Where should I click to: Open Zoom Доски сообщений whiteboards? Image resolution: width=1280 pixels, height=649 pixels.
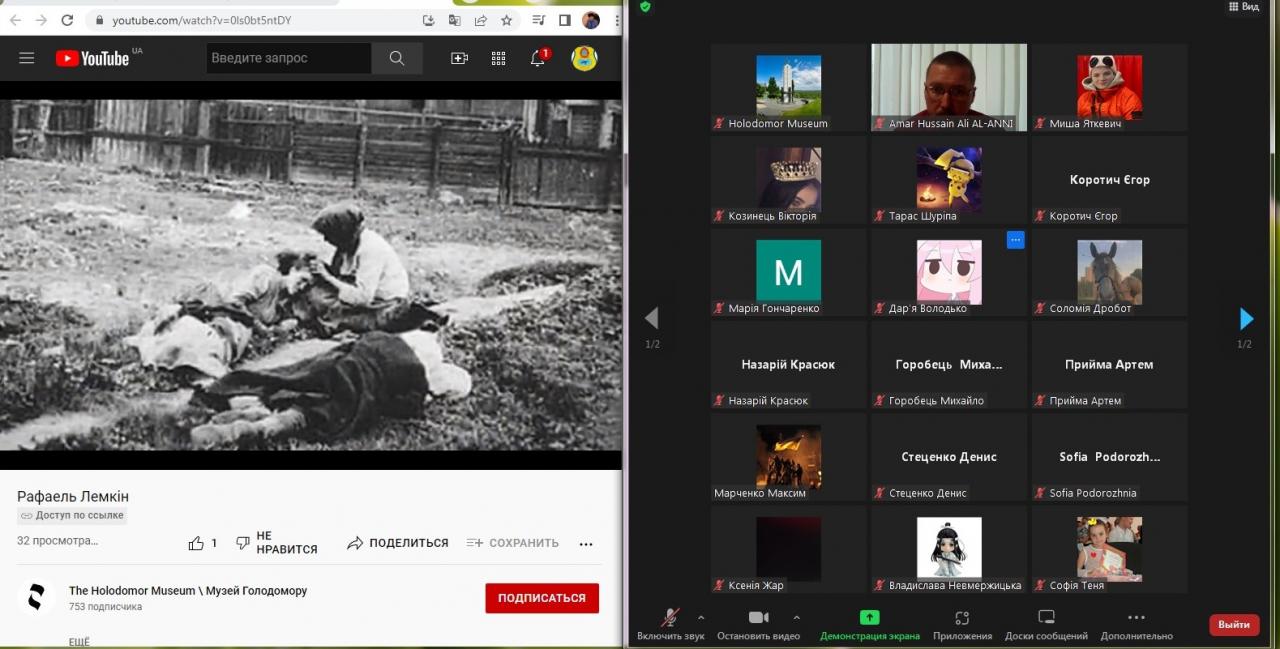coord(1046,618)
